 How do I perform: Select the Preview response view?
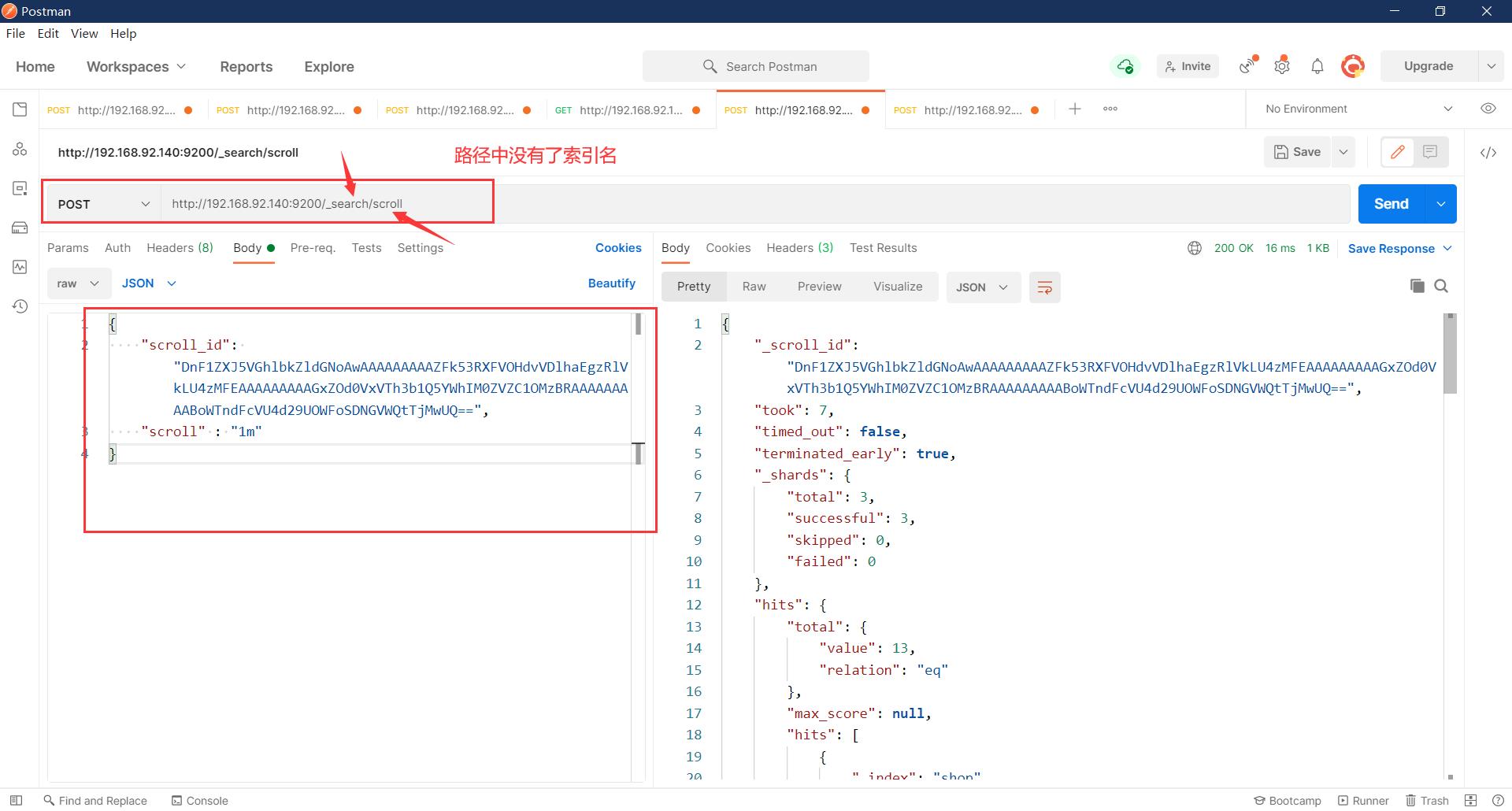[819, 287]
